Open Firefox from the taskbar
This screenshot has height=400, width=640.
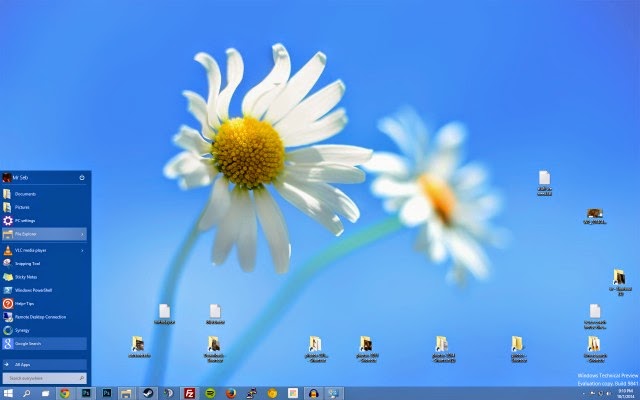coord(231,393)
